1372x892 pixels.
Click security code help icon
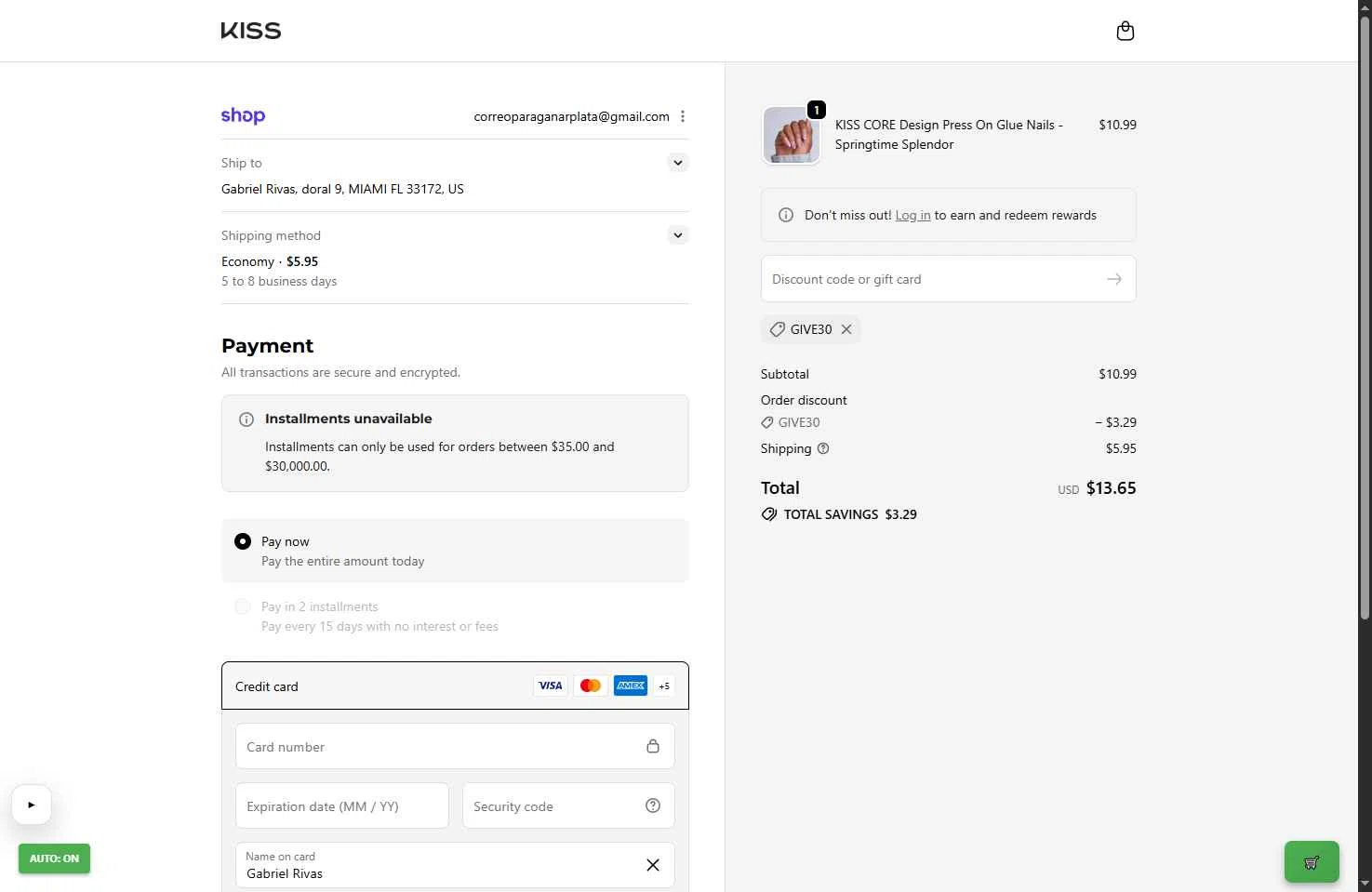[x=653, y=805]
